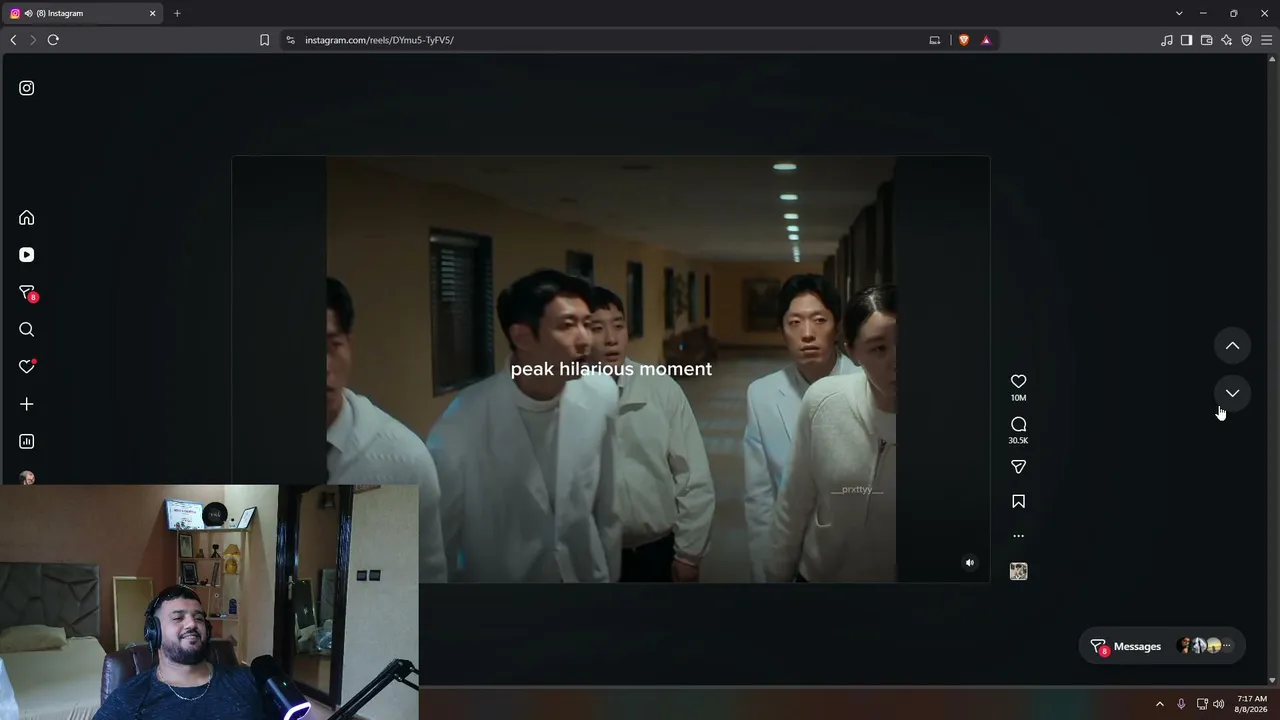Open Leo AI sparkle icon

tap(1226, 40)
